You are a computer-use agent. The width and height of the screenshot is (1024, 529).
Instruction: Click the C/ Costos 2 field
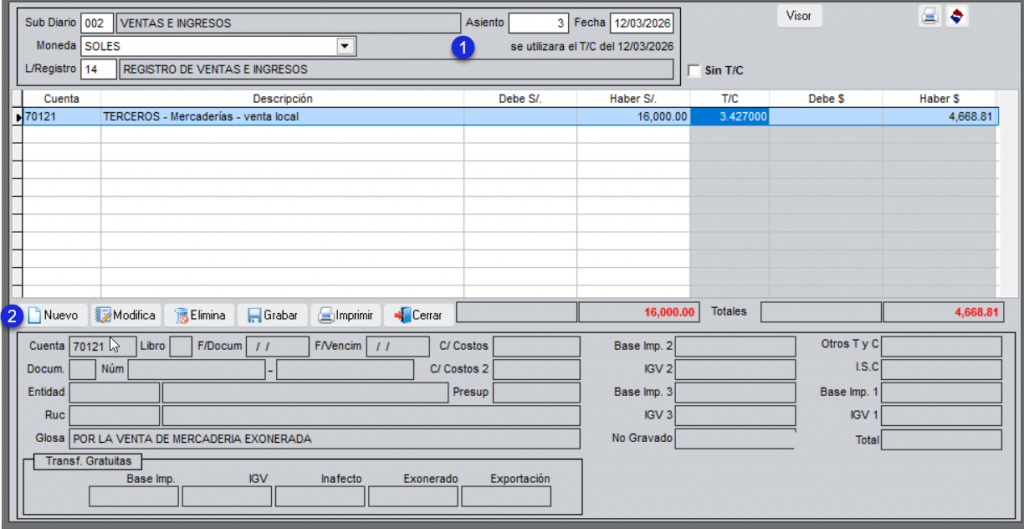[536, 369]
